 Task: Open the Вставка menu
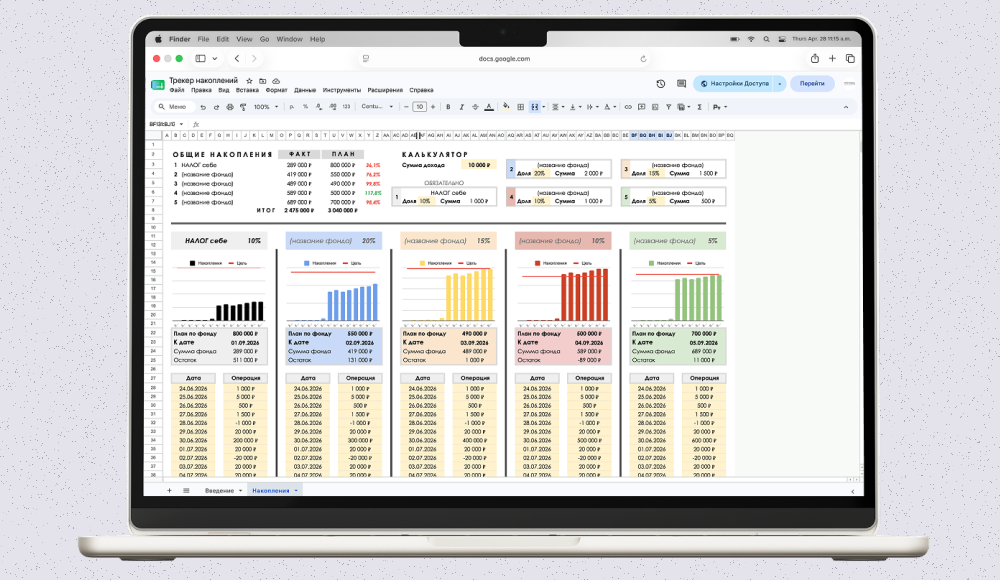coord(247,90)
